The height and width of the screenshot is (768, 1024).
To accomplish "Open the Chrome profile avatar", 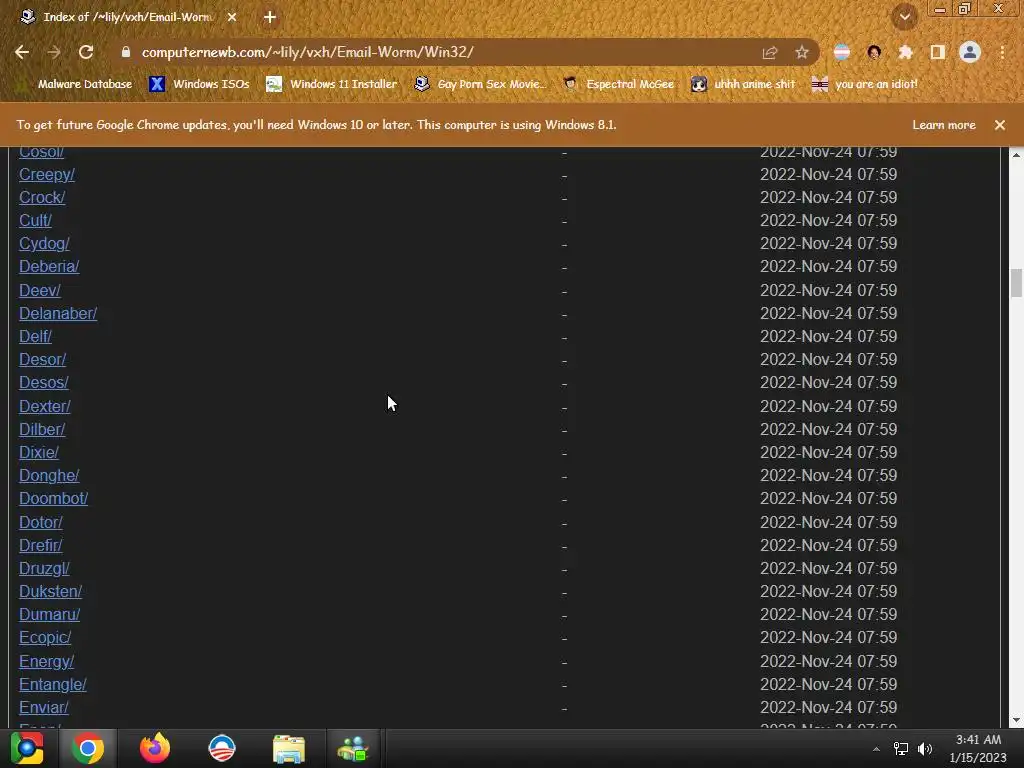I will tap(970, 52).
